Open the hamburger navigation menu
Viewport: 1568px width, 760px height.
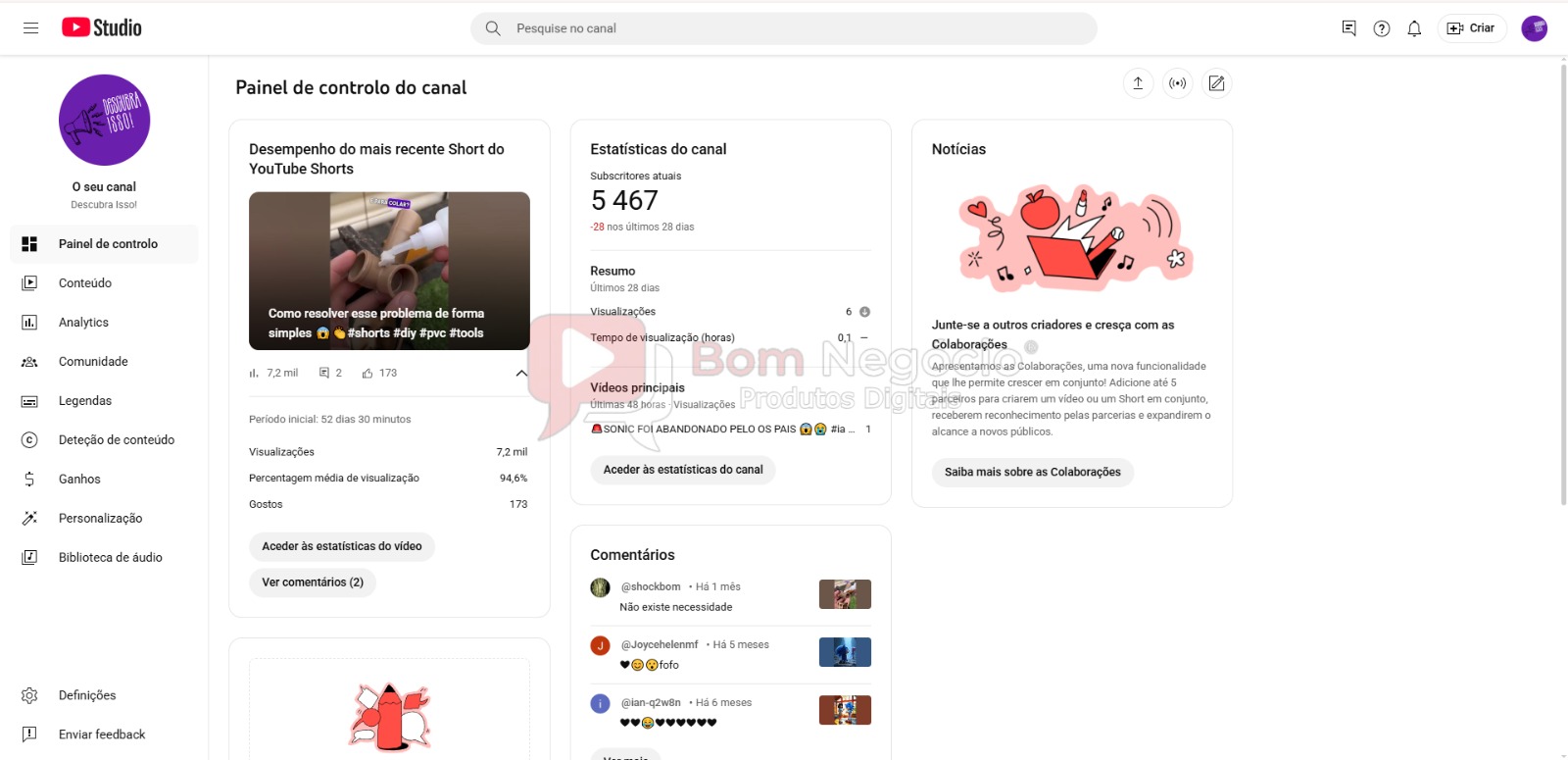pos(30,28)
